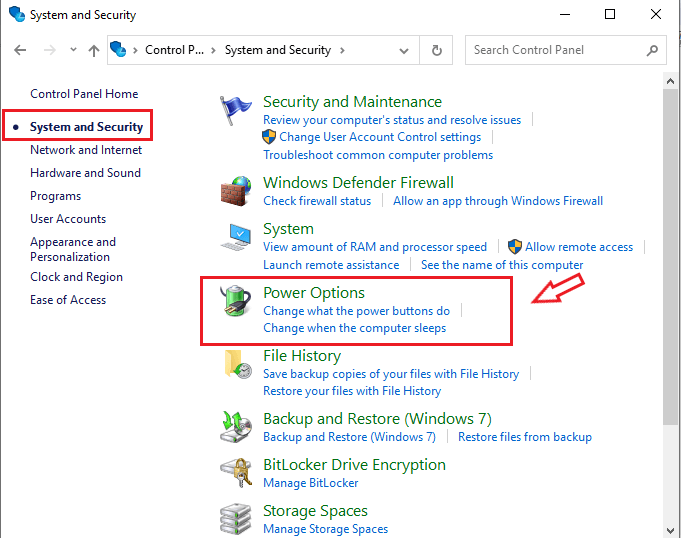Image resolution: width=681 pixels, height=538 pixels.
Task: Open Network and Internet category
Action: (x=86, y=150)
